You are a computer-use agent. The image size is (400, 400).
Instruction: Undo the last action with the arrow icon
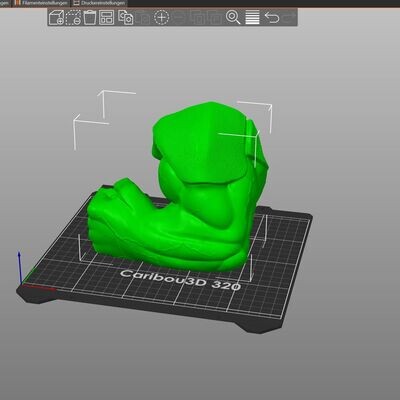(272, 17)
